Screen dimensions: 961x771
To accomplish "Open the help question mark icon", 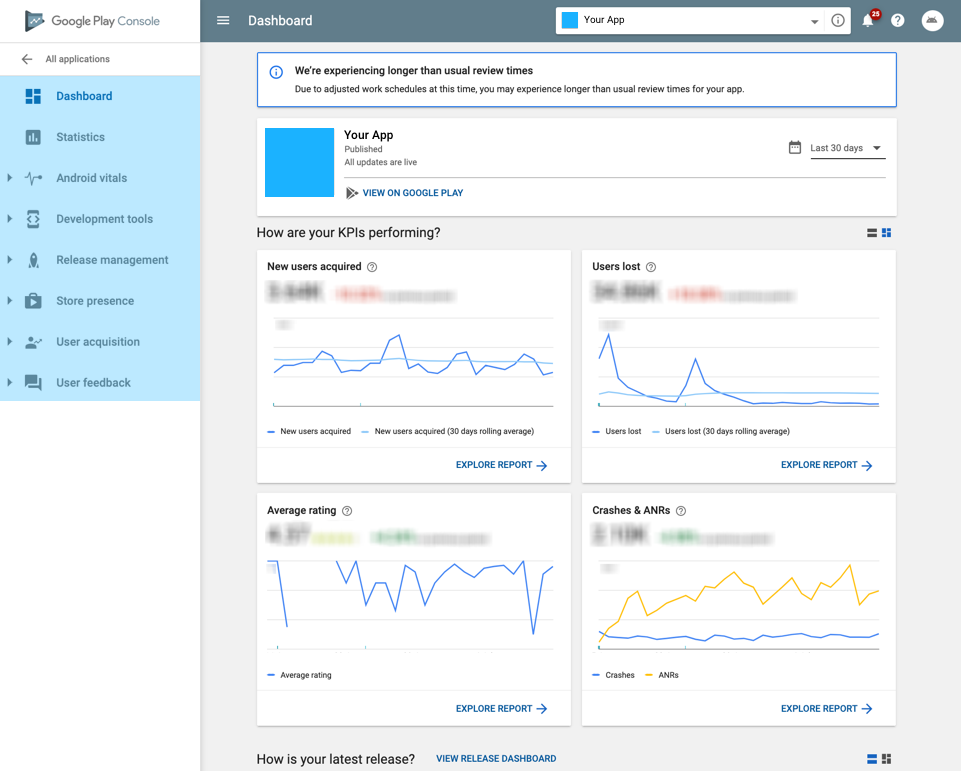I will pos(898,20).
